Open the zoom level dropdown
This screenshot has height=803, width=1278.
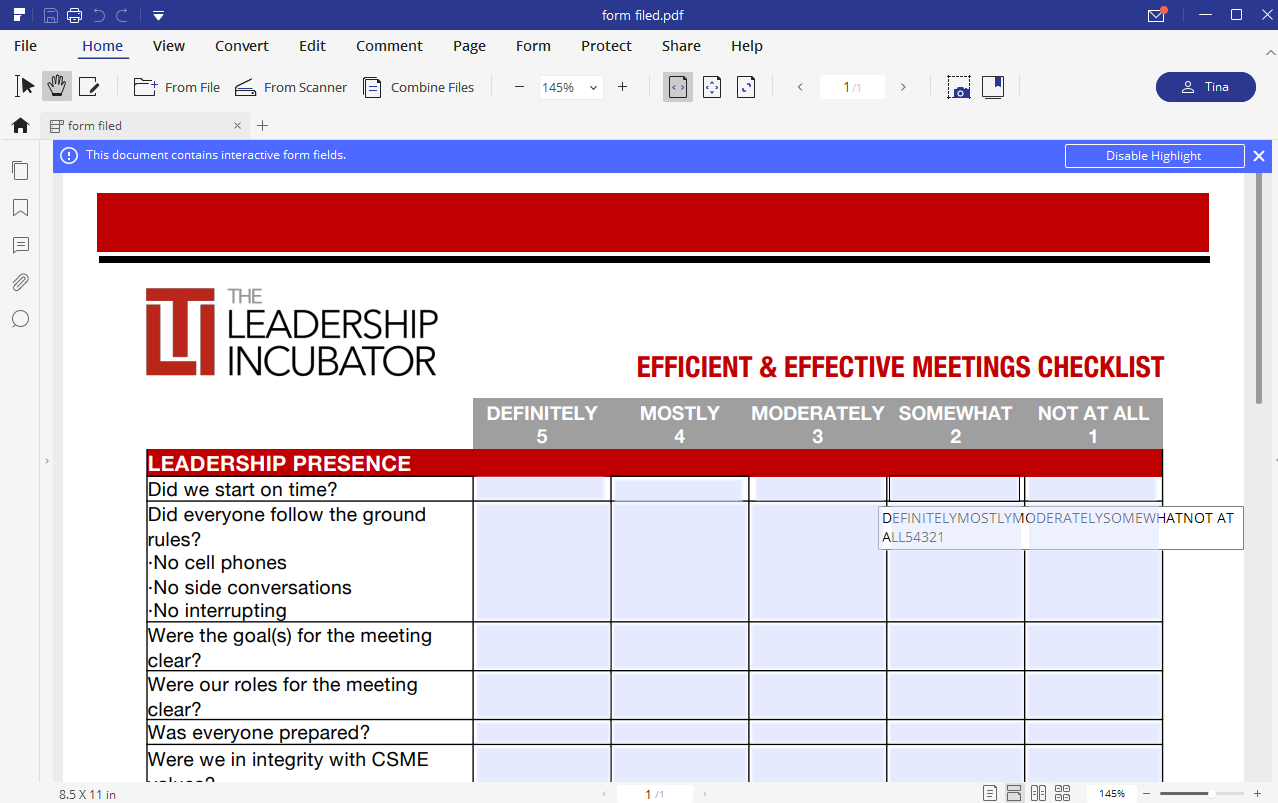[x=593, y=87]
